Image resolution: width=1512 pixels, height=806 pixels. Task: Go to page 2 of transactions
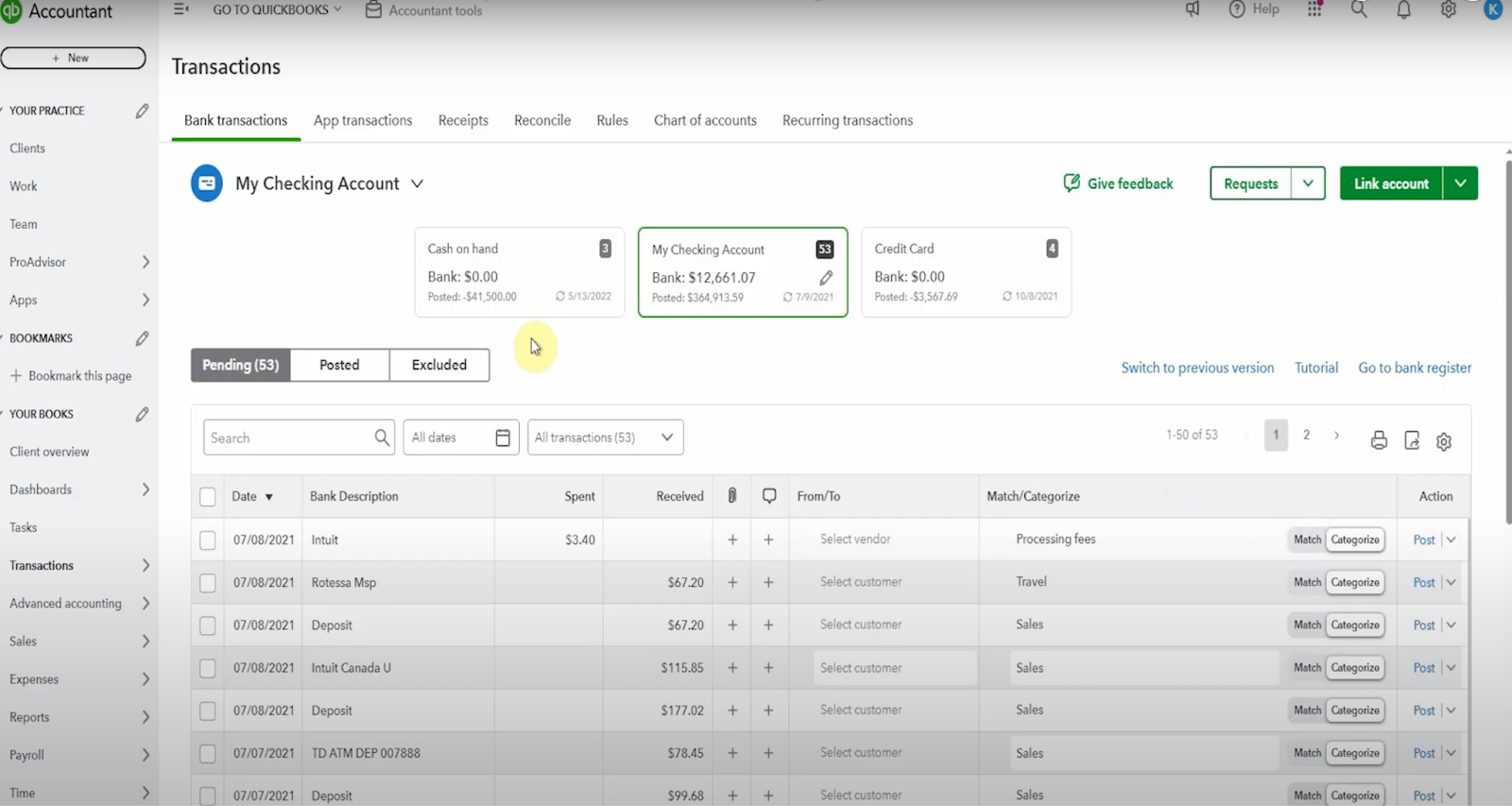(1306, 435)
